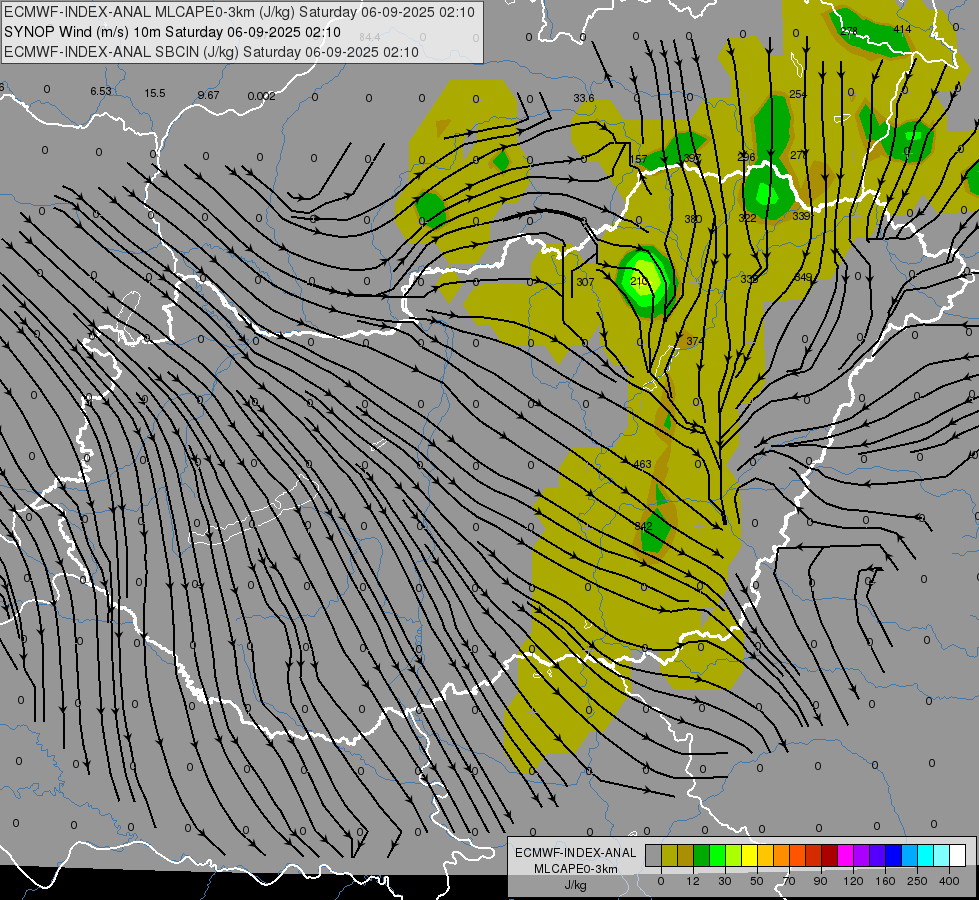Screen dimensions: 979x900
Task: Pick the pure yellow legend swatch
Action: point(750,855)
